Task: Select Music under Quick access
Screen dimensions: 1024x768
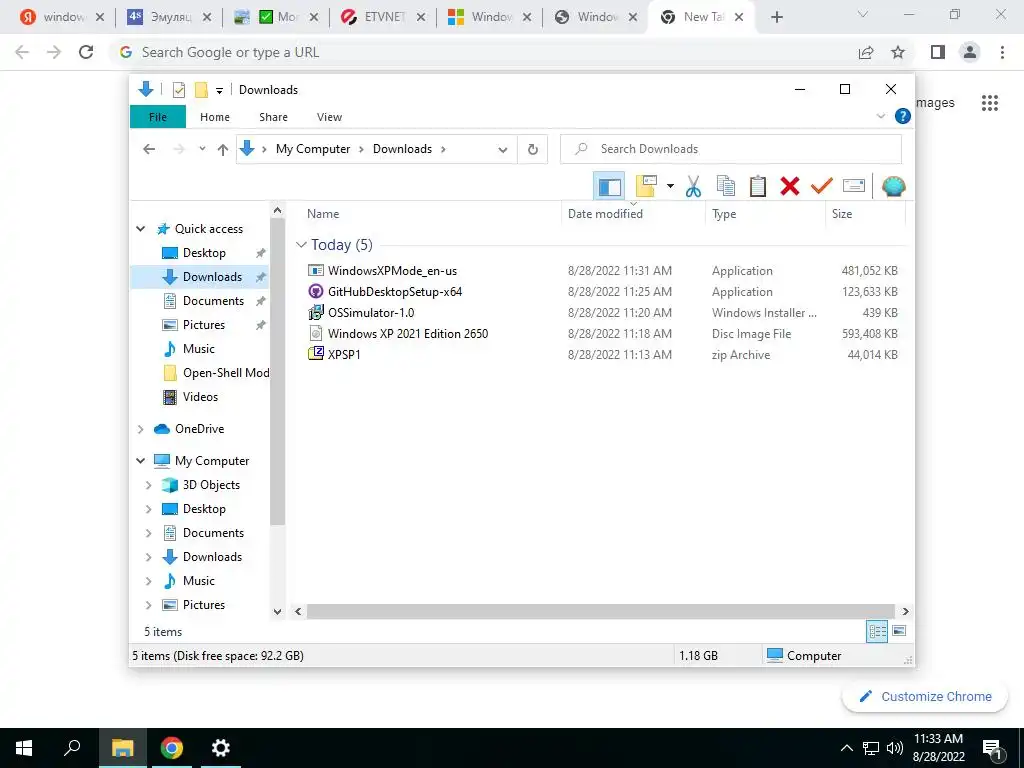Action: [199, 349]
